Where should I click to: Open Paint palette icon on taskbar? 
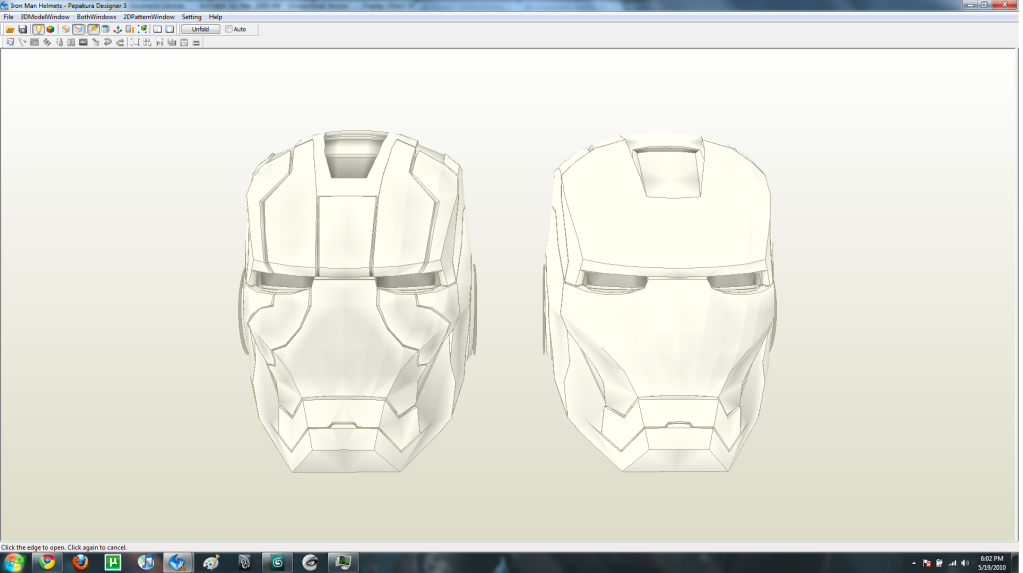pyautogui.click(x=211, y=562)
